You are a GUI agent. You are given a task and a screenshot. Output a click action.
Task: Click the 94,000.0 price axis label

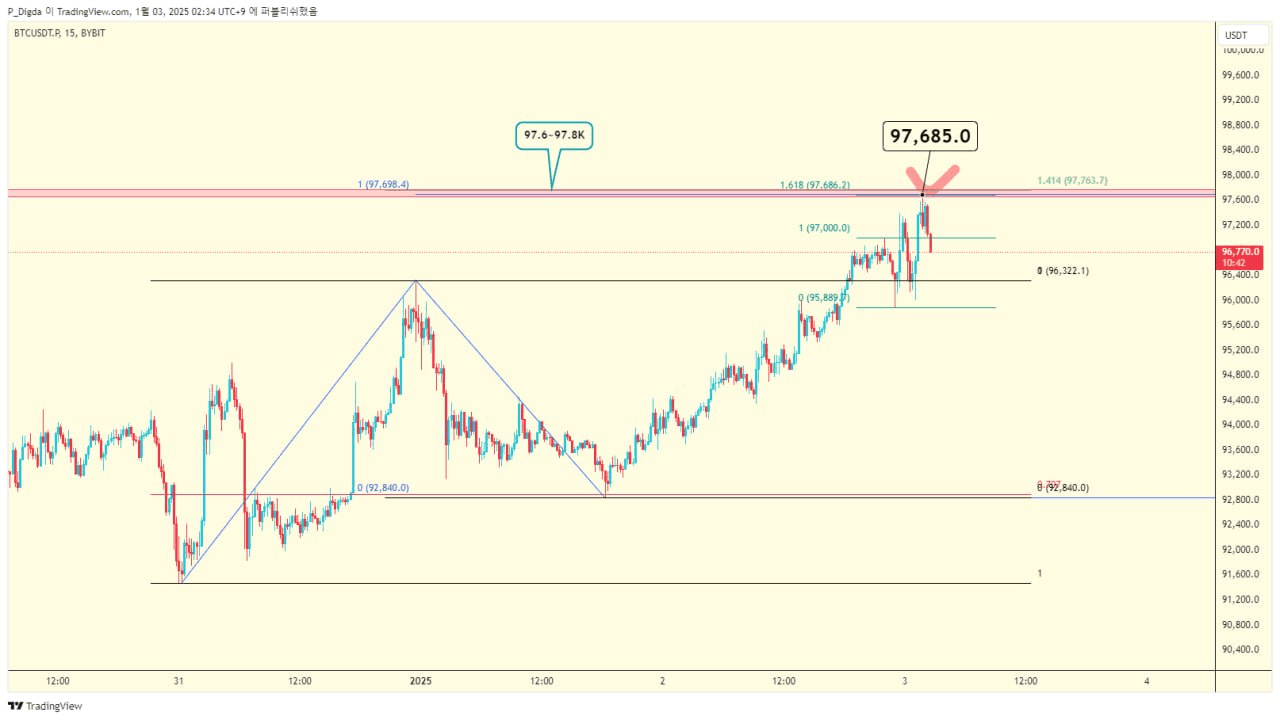point(1238,425)
